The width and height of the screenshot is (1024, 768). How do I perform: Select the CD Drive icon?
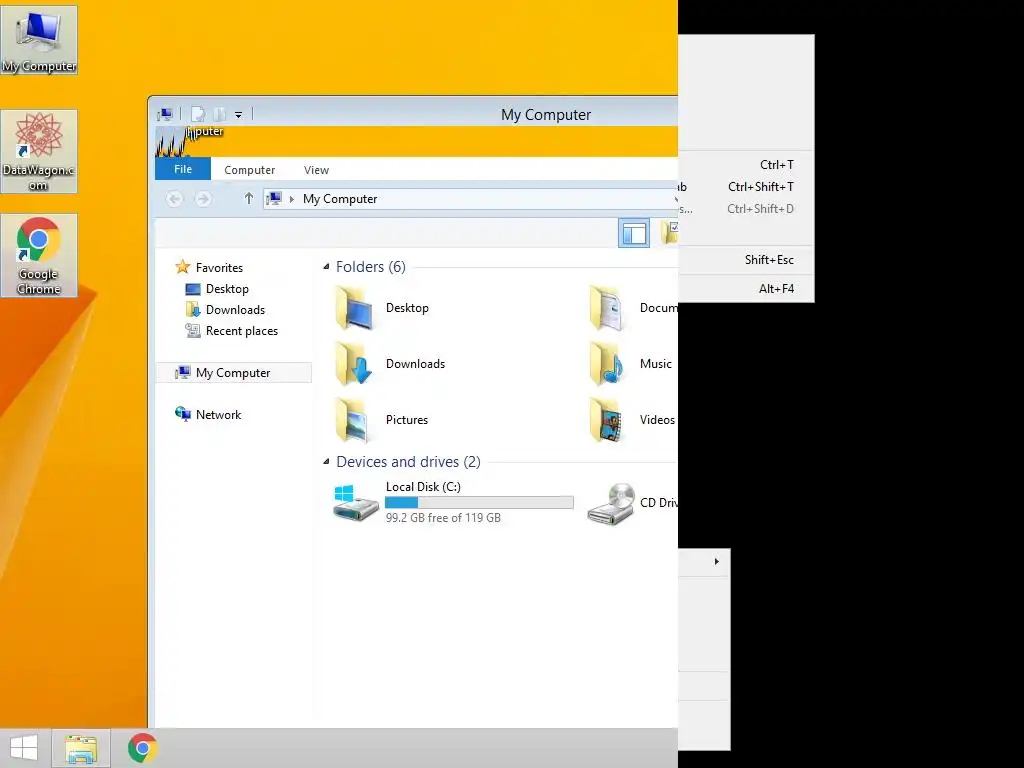coord(611,504)
